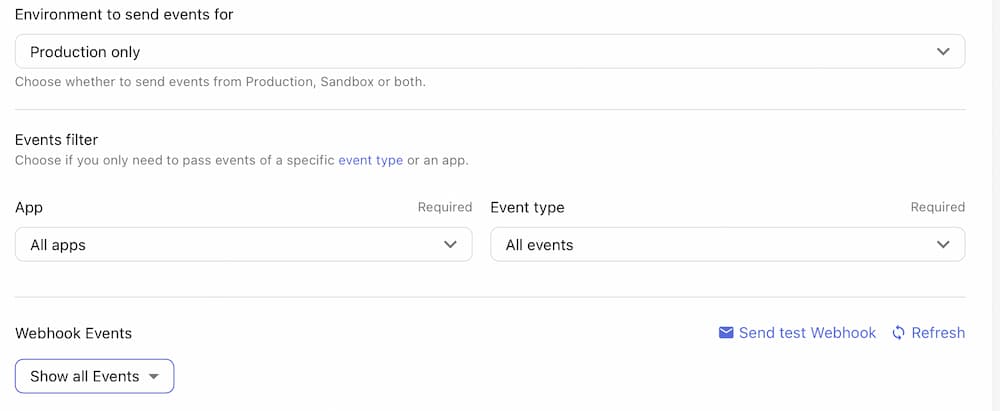Click the "Event type" field label

pos(527,208)
